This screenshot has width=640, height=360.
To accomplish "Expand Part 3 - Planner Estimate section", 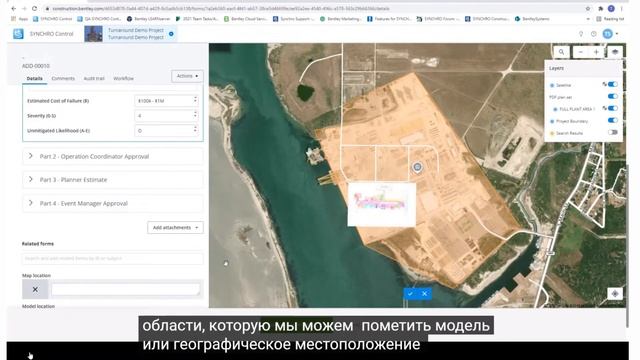I will 113,180.
